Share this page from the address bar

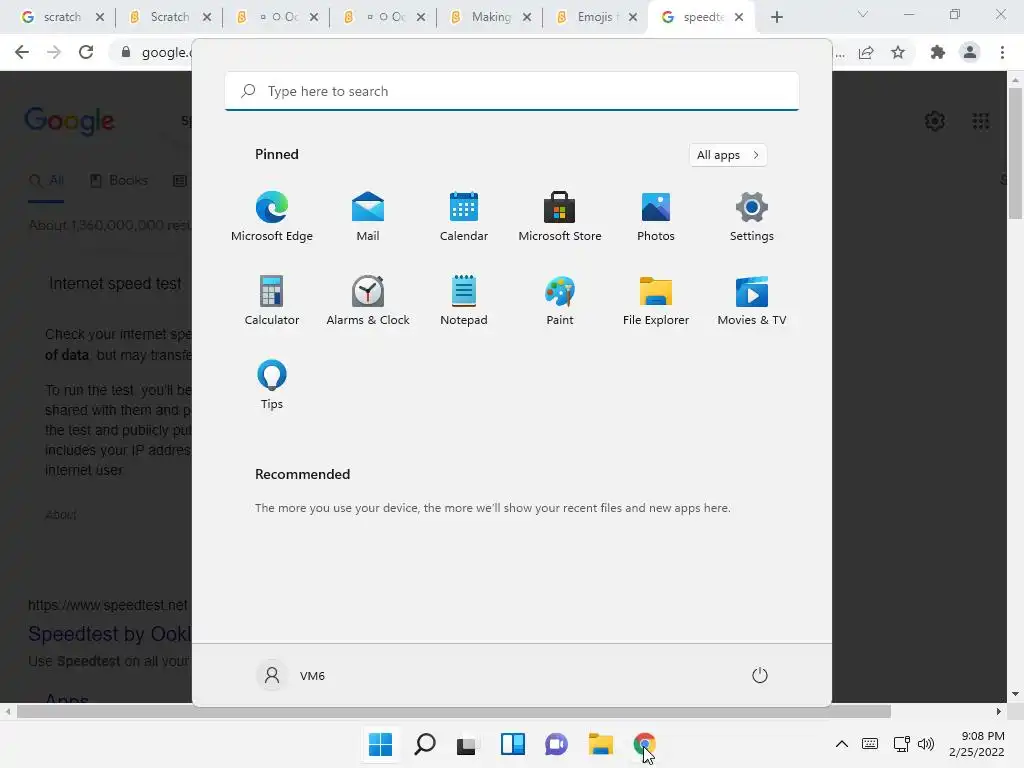coord(866,52)
